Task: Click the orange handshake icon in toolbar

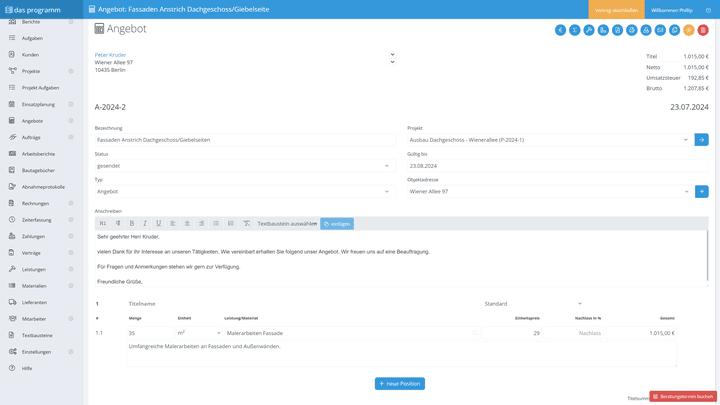Action: (x=689, y=30)
